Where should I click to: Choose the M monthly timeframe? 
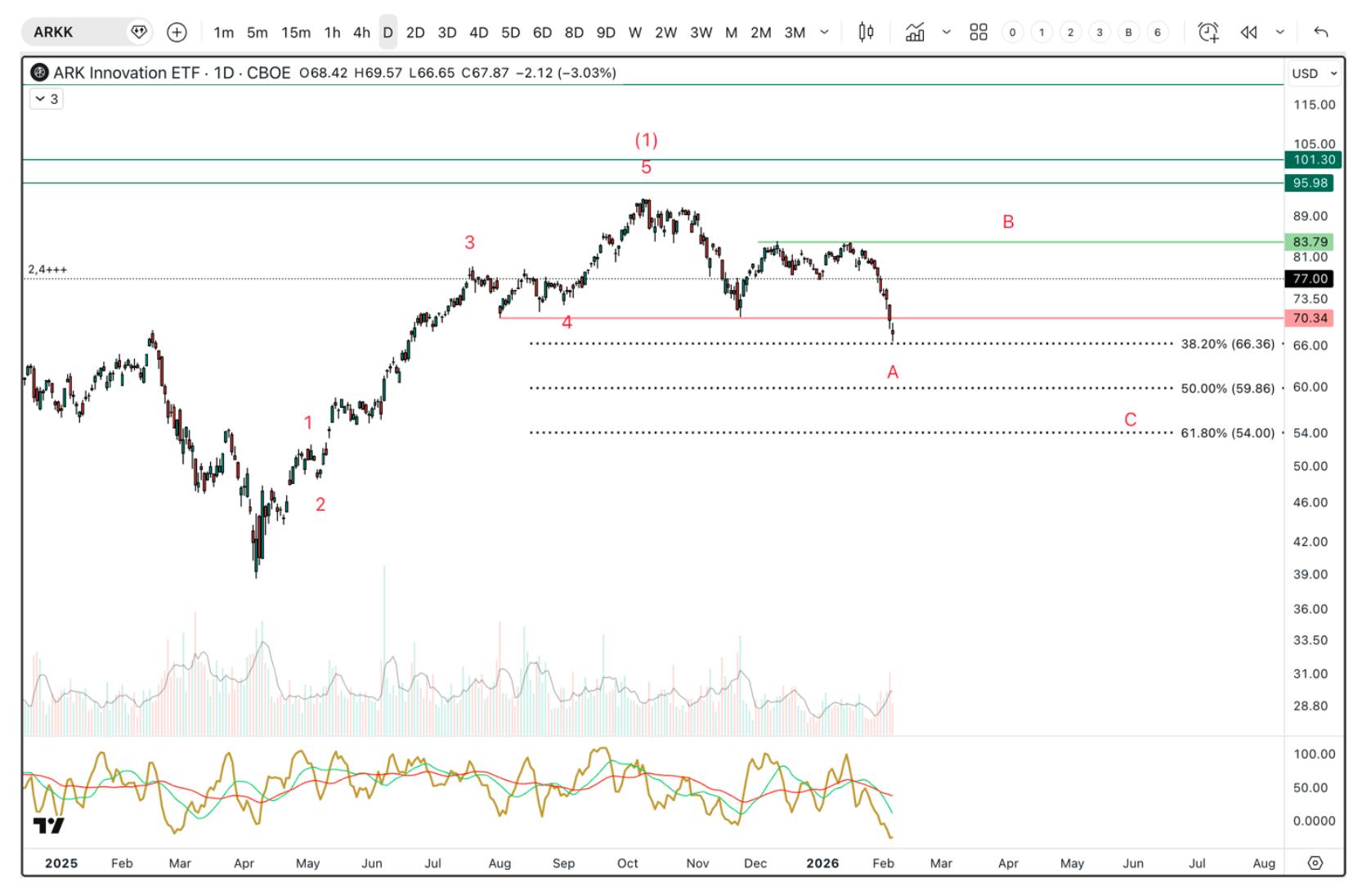[x=732, y=32]
